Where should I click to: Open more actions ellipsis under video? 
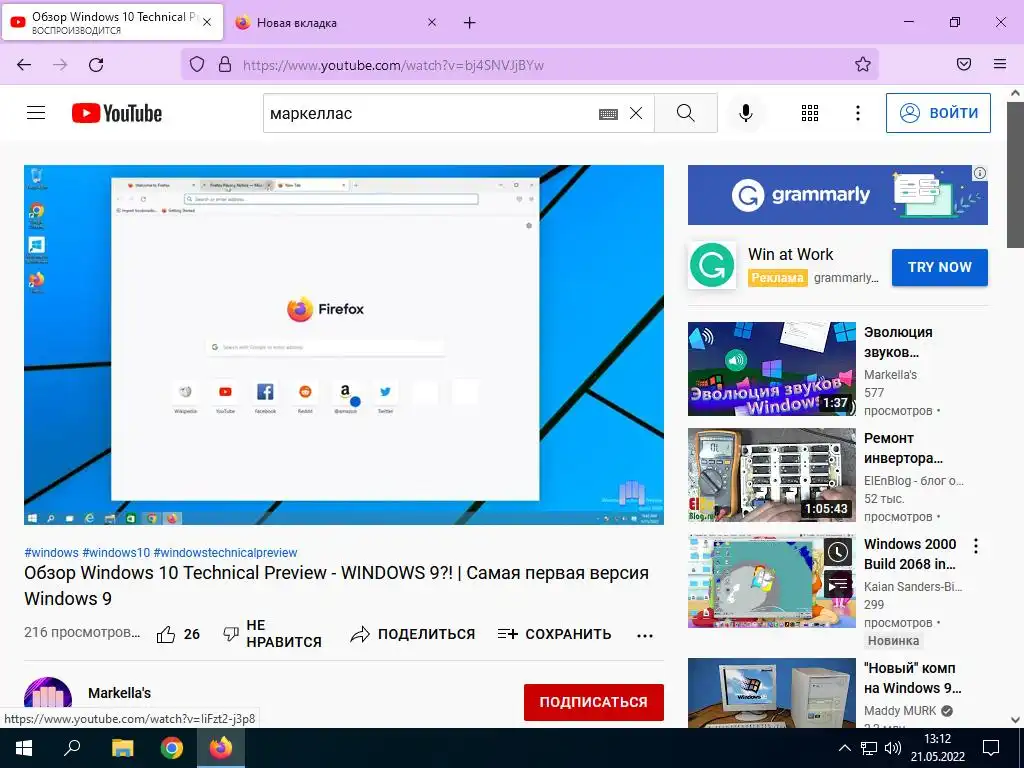point(645,635)
